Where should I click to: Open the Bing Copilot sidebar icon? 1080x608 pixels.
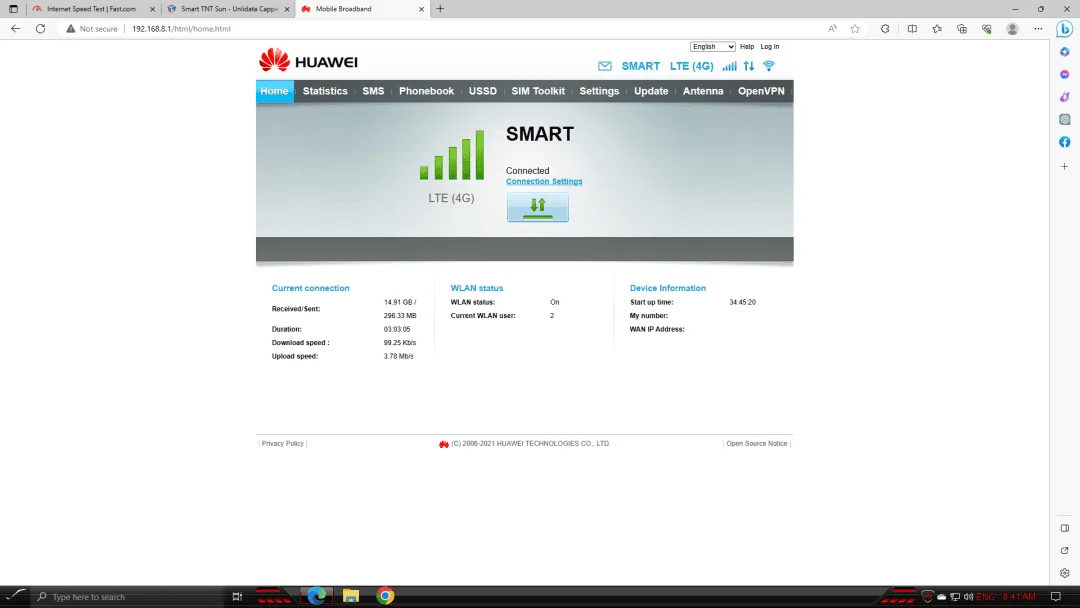tap(1065, 29)
